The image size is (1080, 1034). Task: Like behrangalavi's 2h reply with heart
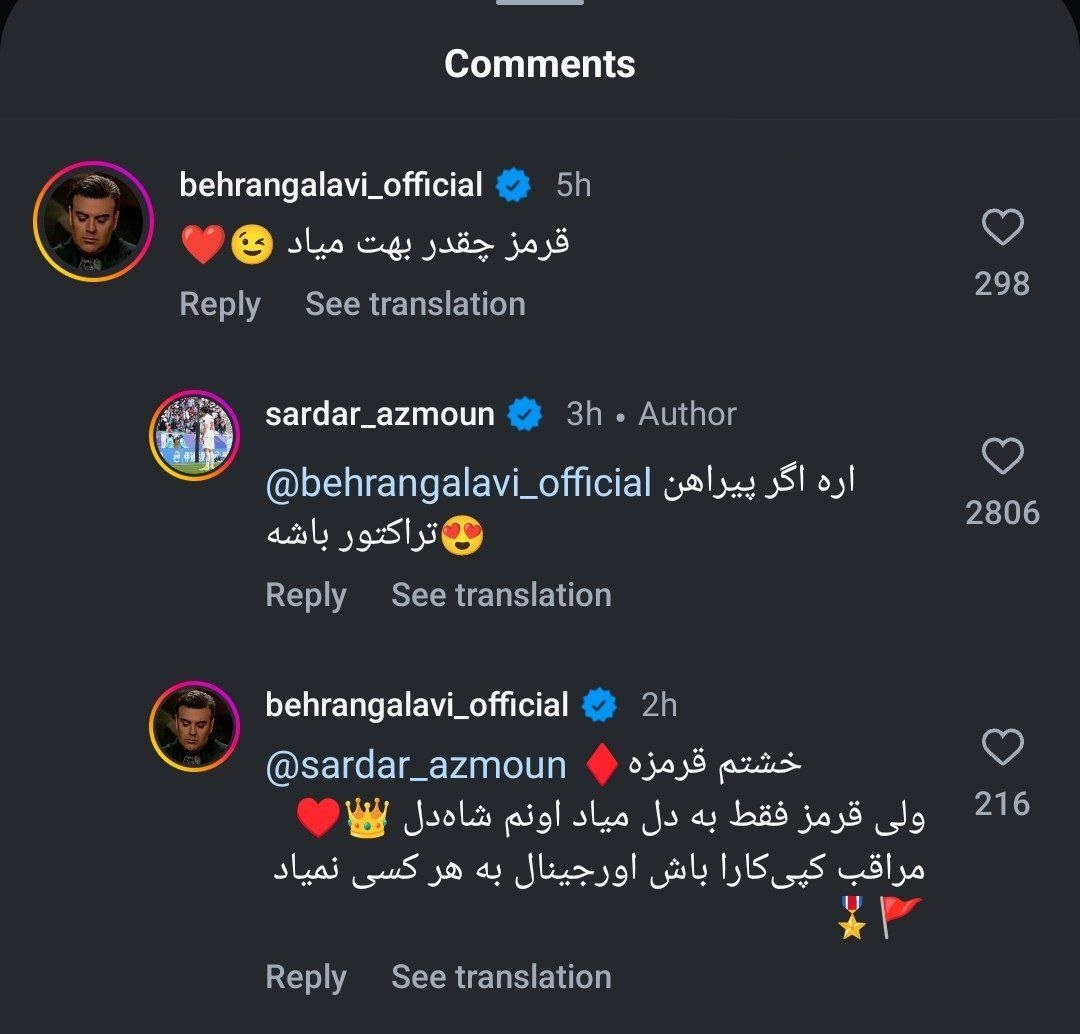(1002, 747)
